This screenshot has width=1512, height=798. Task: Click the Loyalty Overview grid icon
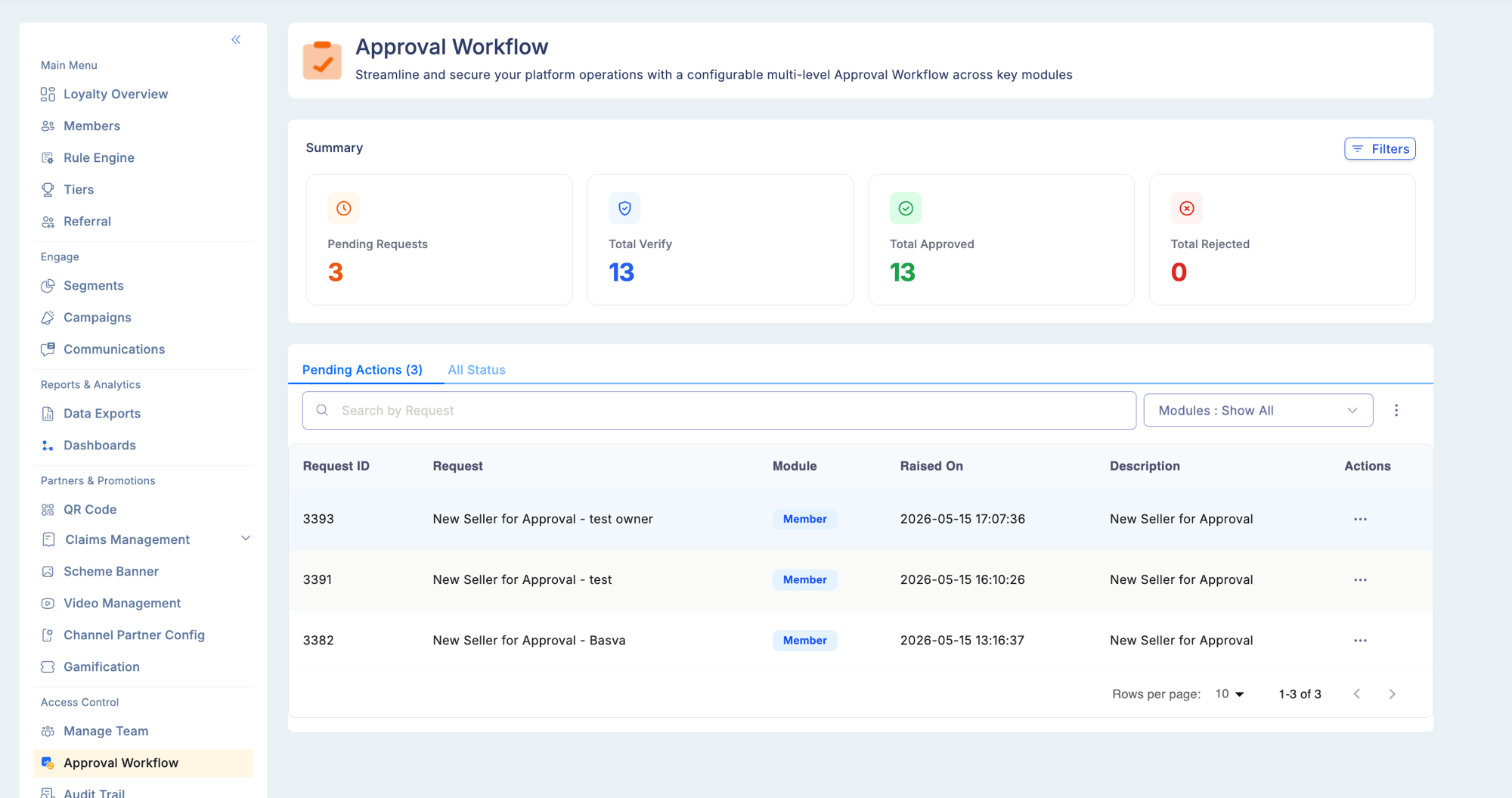(48, 95)
